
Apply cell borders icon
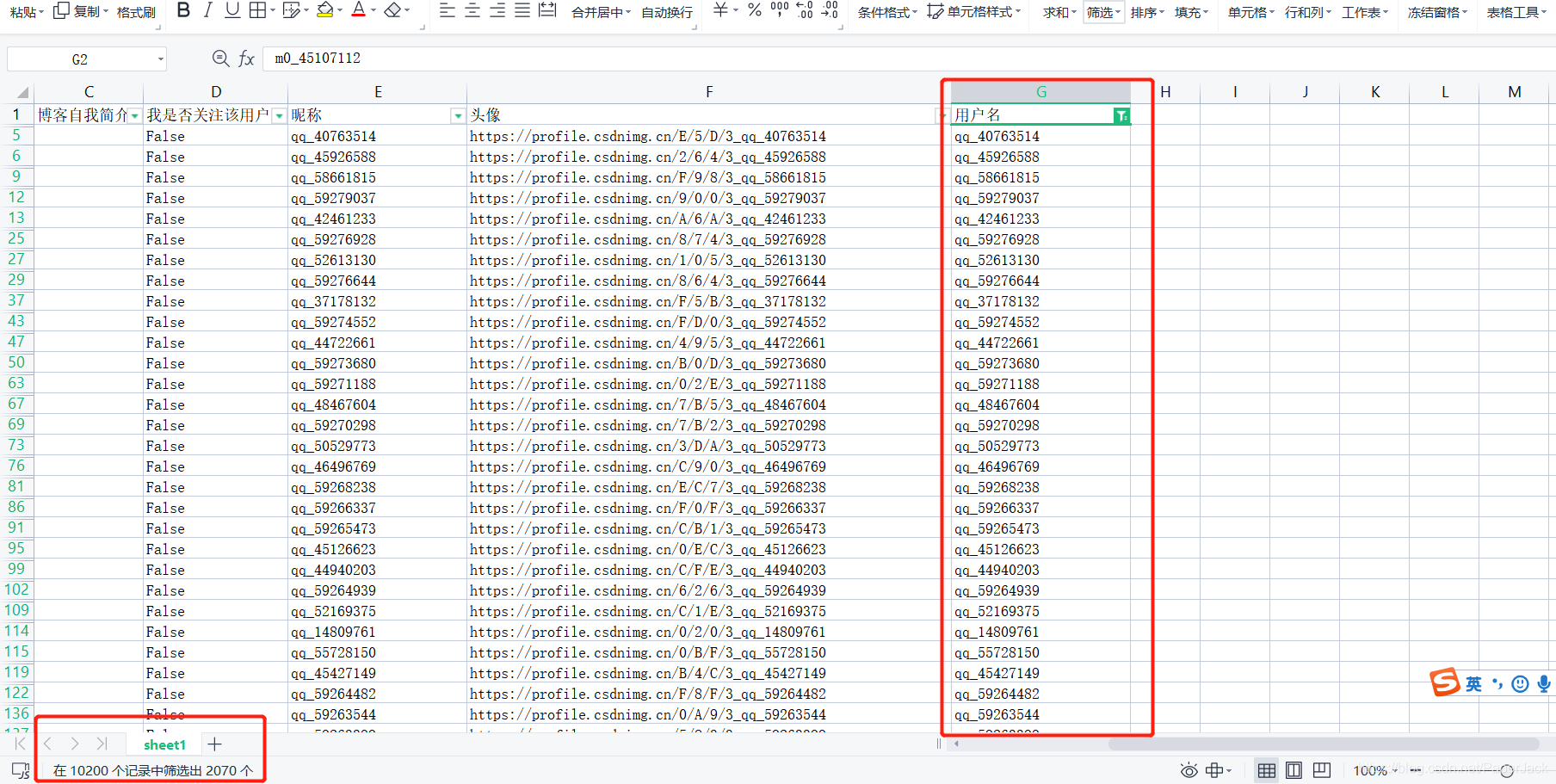pyautogui.click(x=257, y=10)
